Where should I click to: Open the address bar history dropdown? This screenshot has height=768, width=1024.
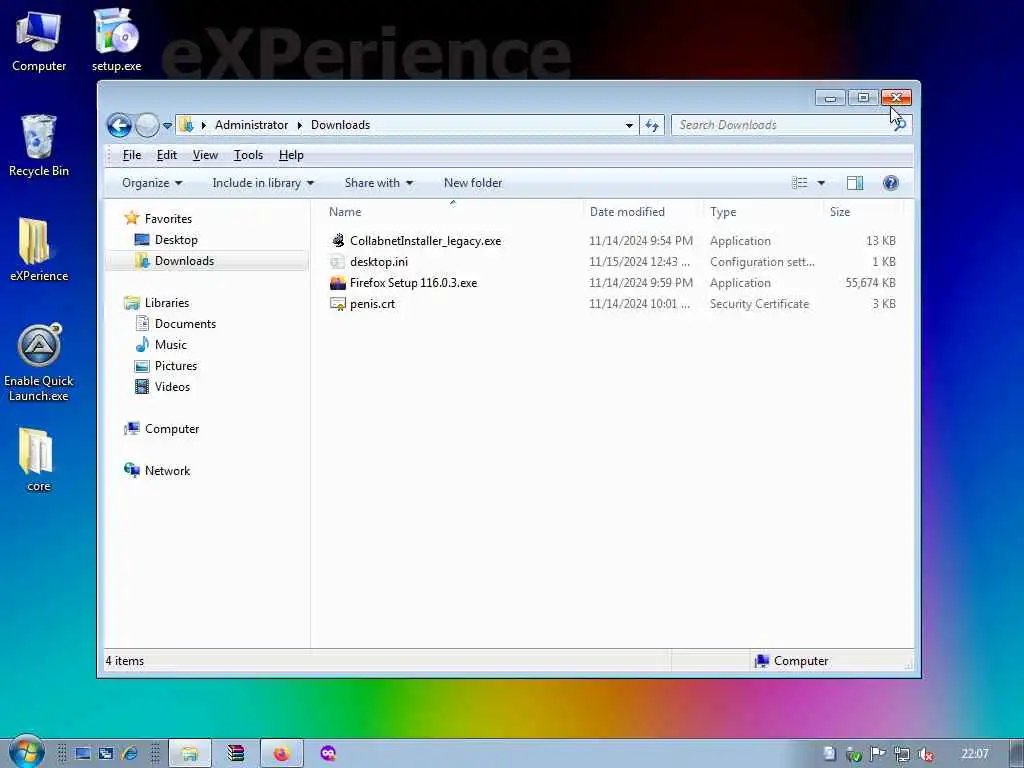[x=629, y=125]
